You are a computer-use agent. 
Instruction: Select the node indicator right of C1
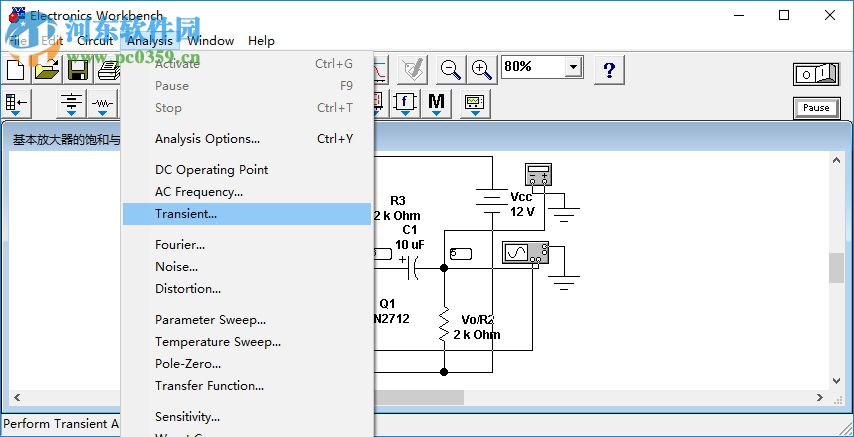461,254
